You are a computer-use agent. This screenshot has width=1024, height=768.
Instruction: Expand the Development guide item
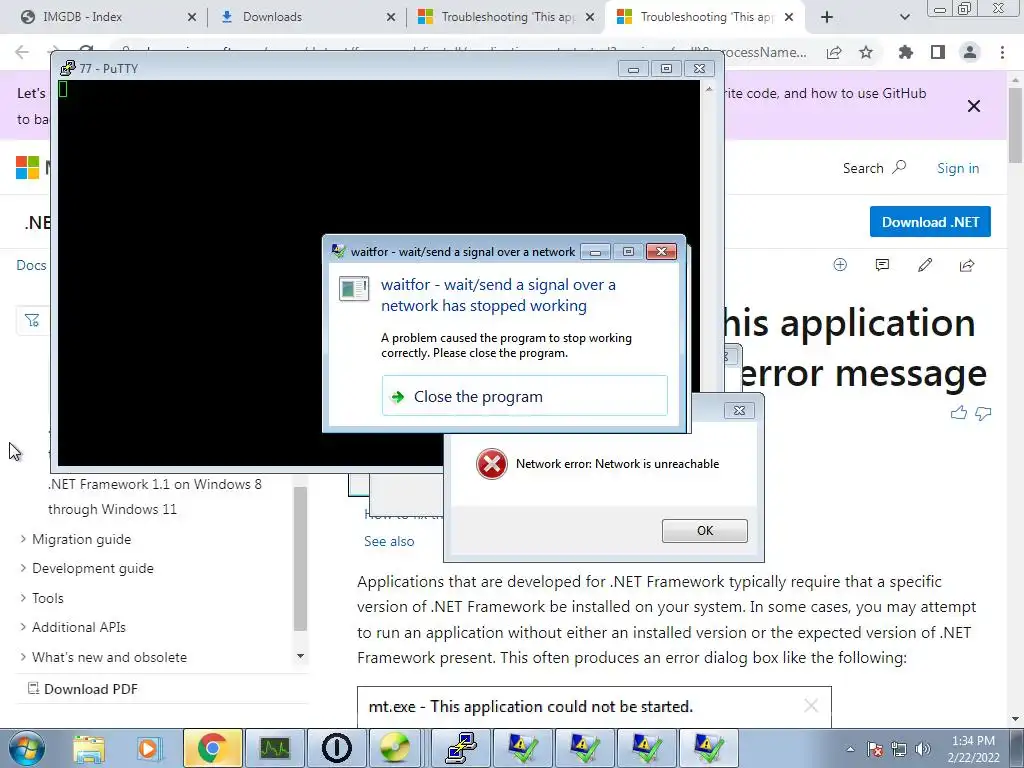coord(93,568)
